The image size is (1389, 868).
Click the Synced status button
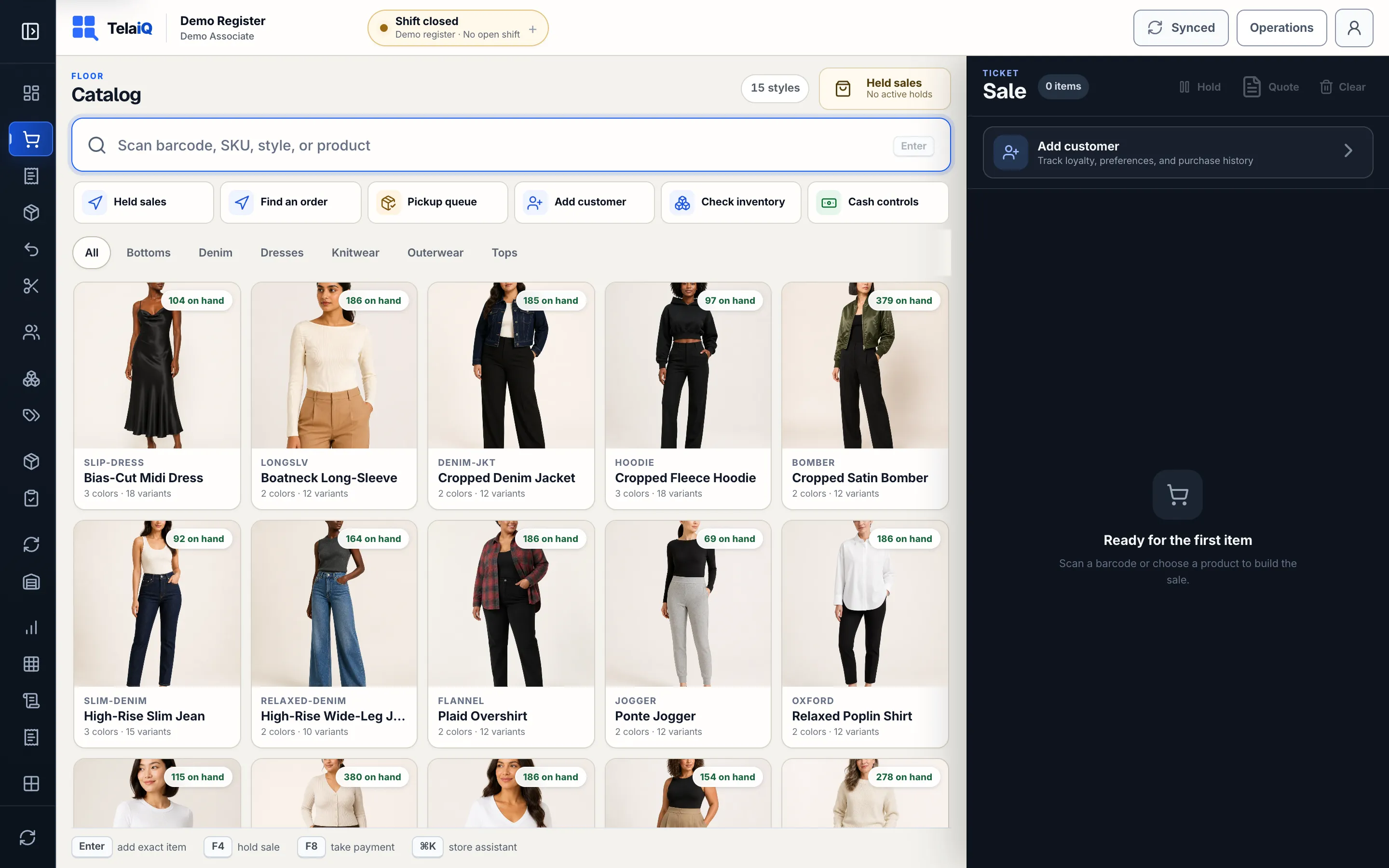[1181, 27]
